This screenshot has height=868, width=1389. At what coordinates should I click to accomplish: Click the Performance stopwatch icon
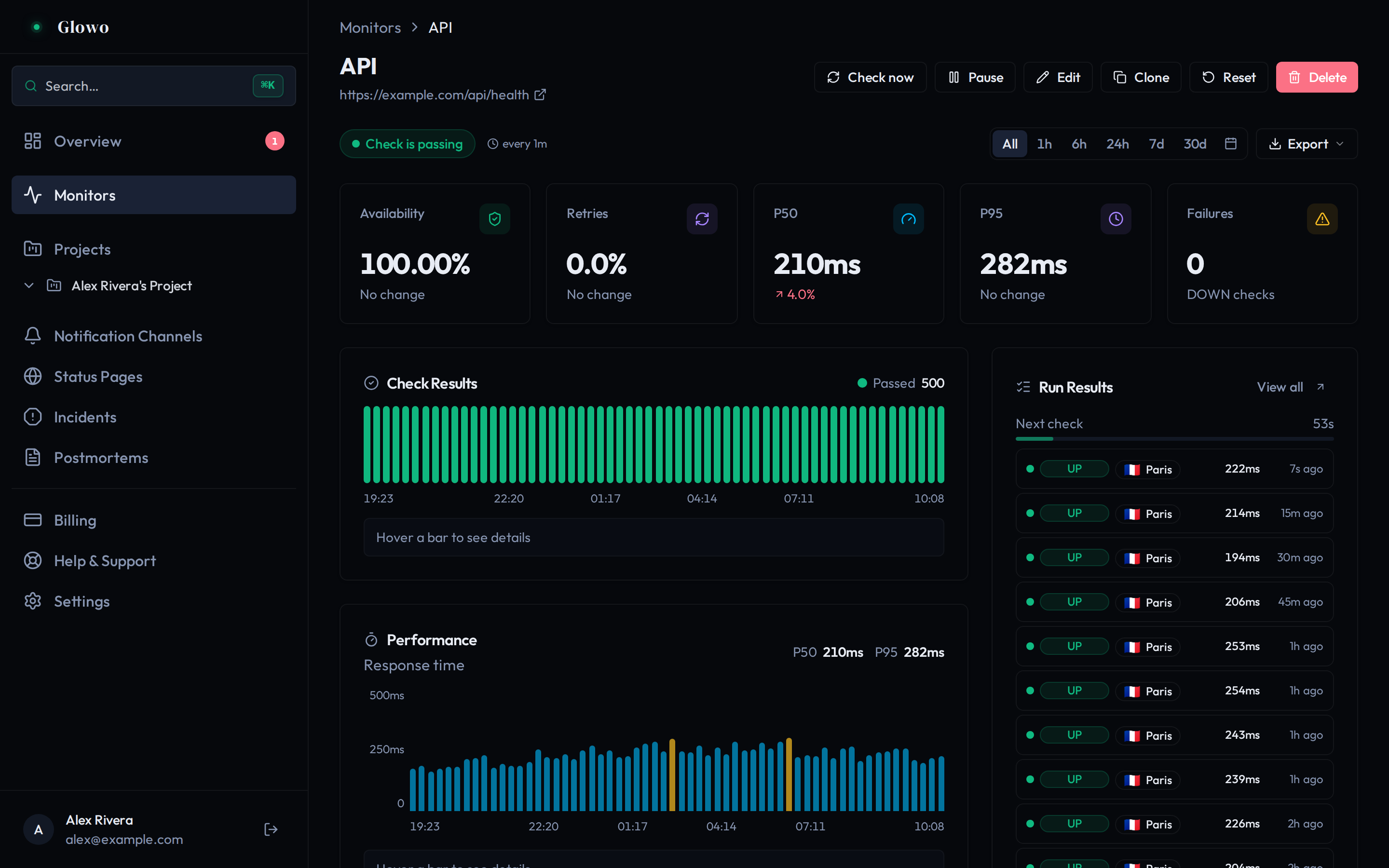(371, 639)
